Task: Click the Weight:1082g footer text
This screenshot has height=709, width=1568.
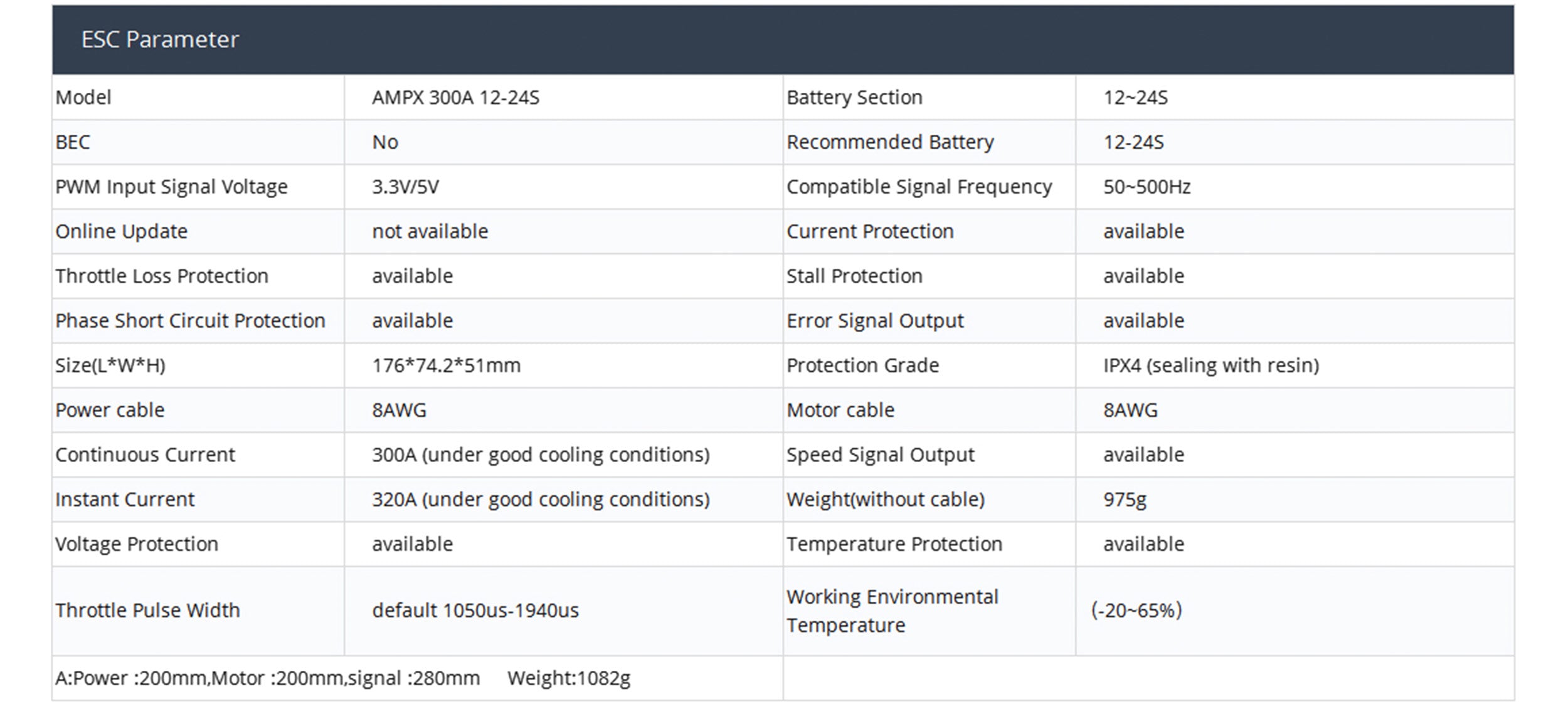Action: point(568,678)
